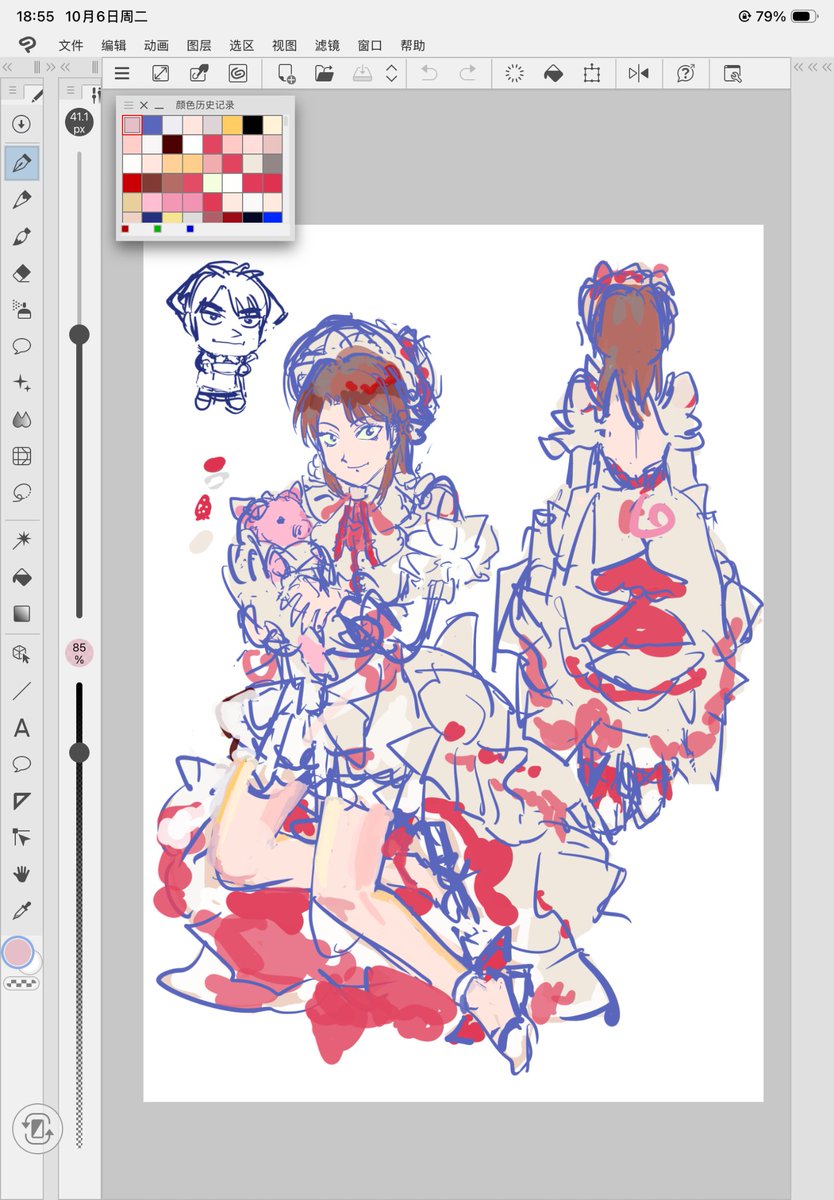Viewport: 834px width, 1200px height.
Task: Open the 编辑 menu
Action: (114, 45)
